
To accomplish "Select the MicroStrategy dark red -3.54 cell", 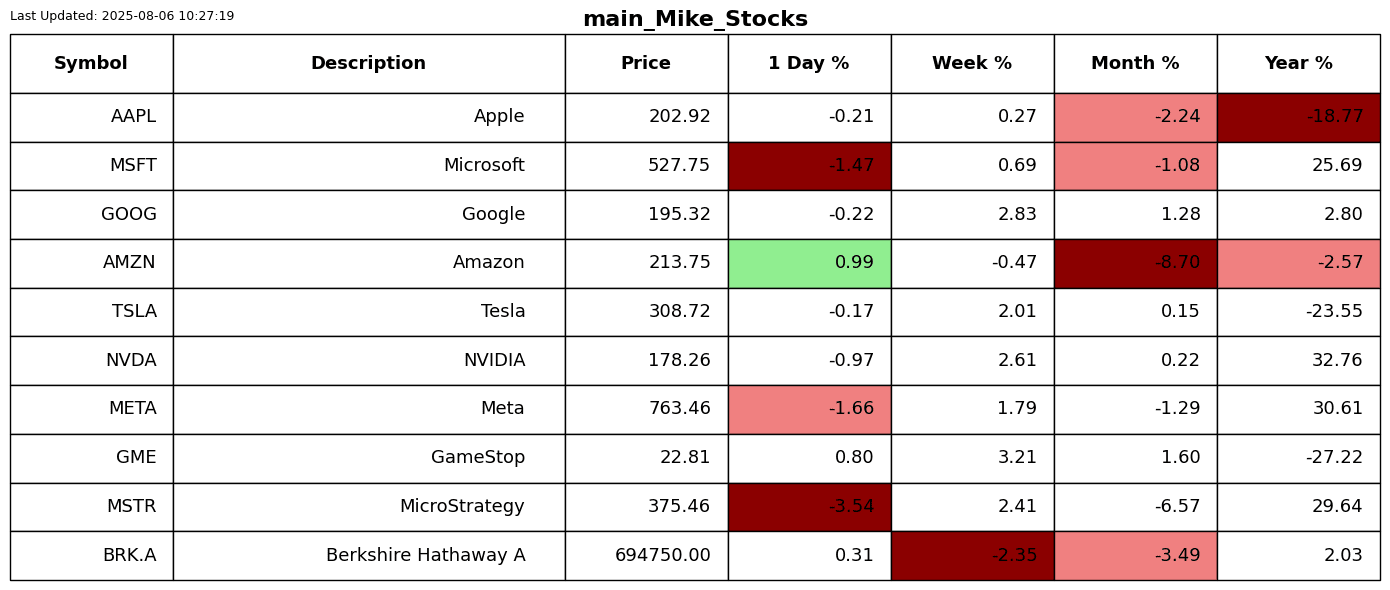I will coord(809,507).
